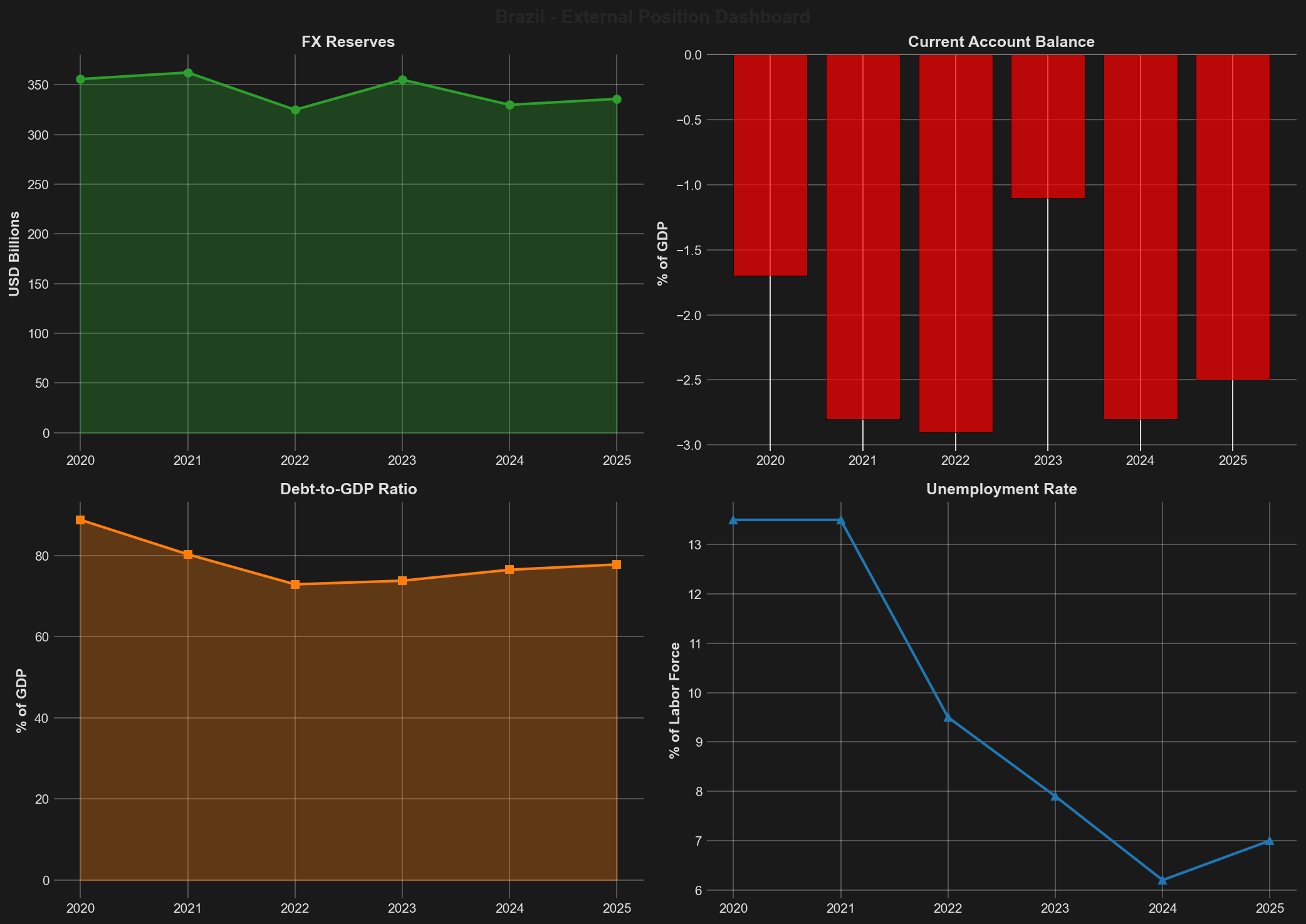
Task: Click the 2023 tick label on unemployment chart
Action: 1055,907
